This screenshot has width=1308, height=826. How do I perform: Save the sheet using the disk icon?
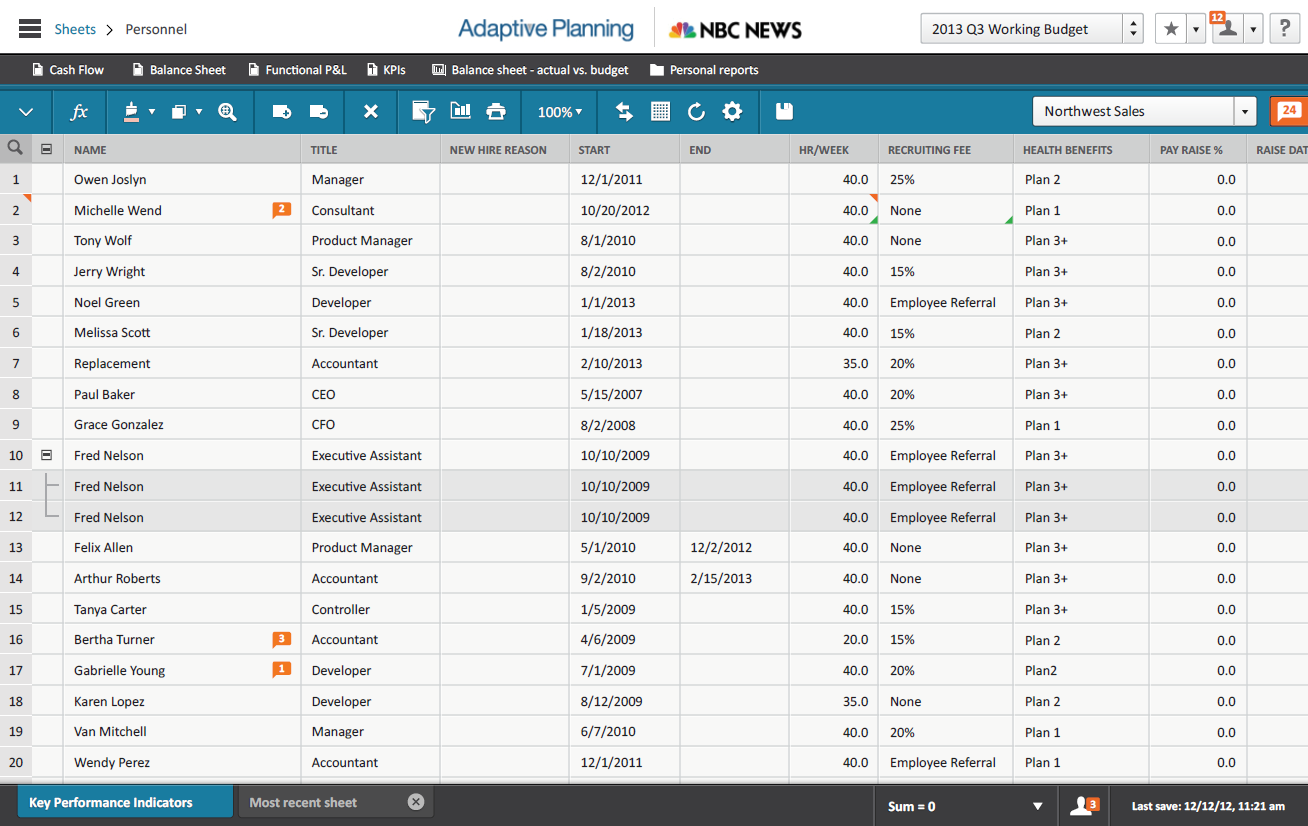click(x=785, y=111)
